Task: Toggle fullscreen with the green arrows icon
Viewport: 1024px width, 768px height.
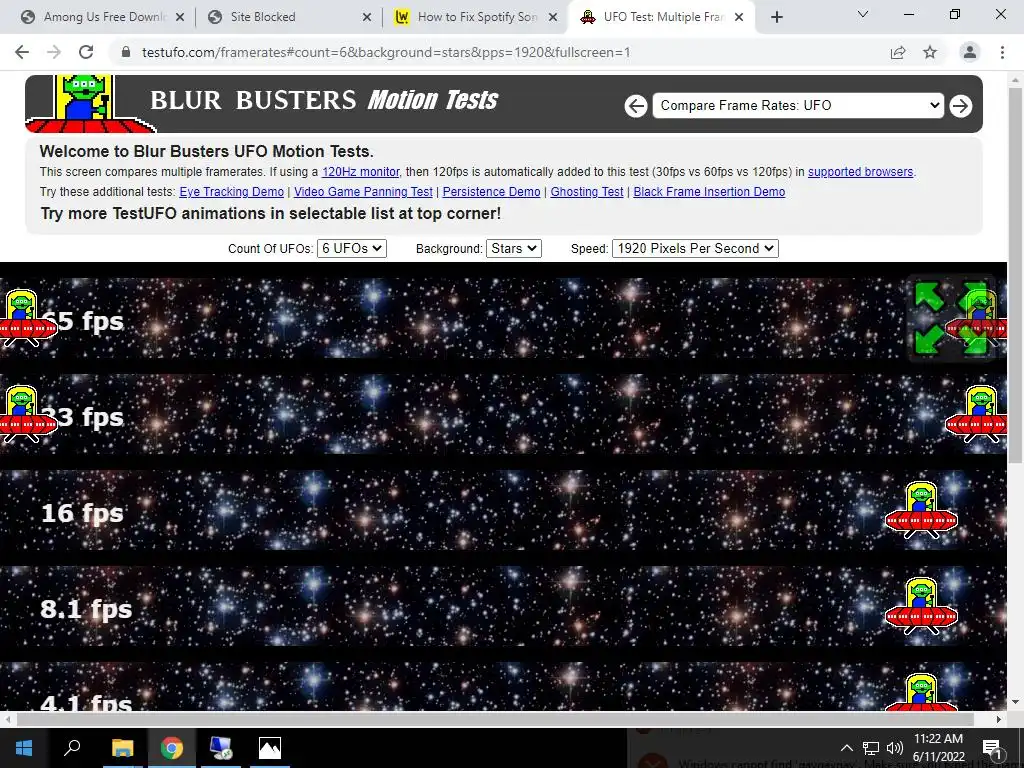Action: coord(951,317)
